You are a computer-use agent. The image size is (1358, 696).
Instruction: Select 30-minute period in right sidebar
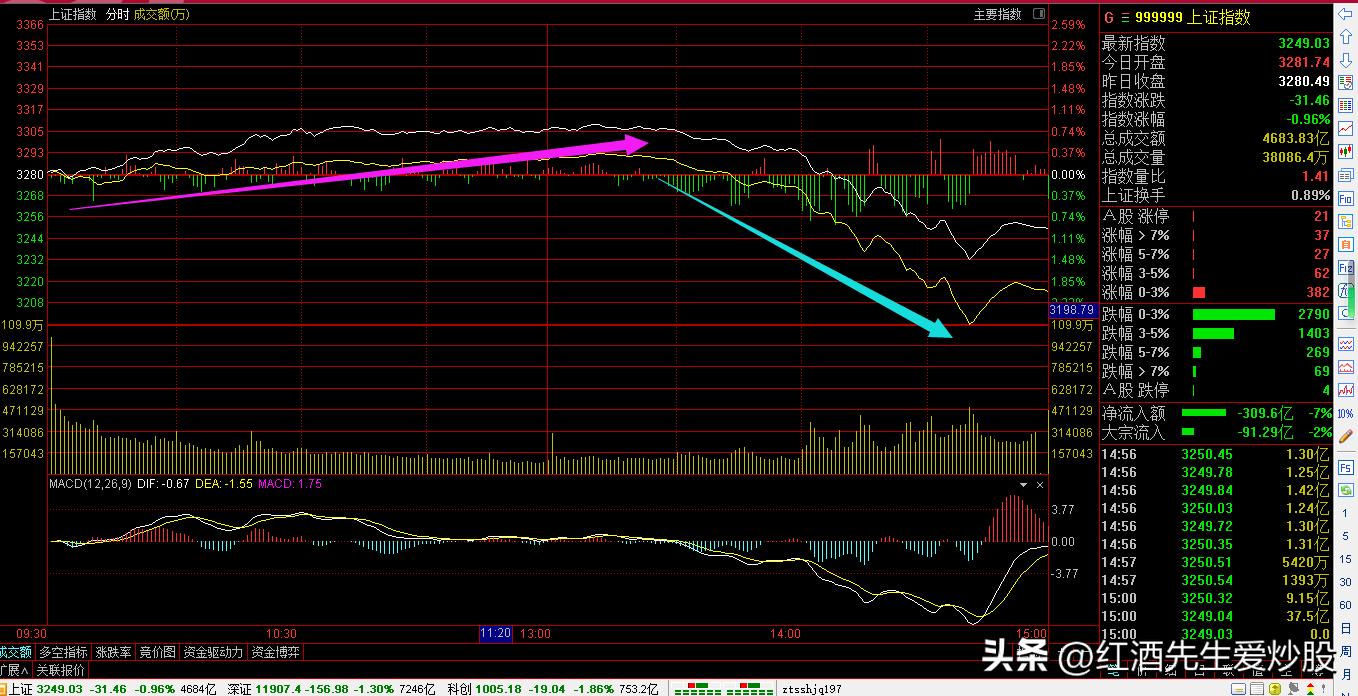click(1344, 582)
